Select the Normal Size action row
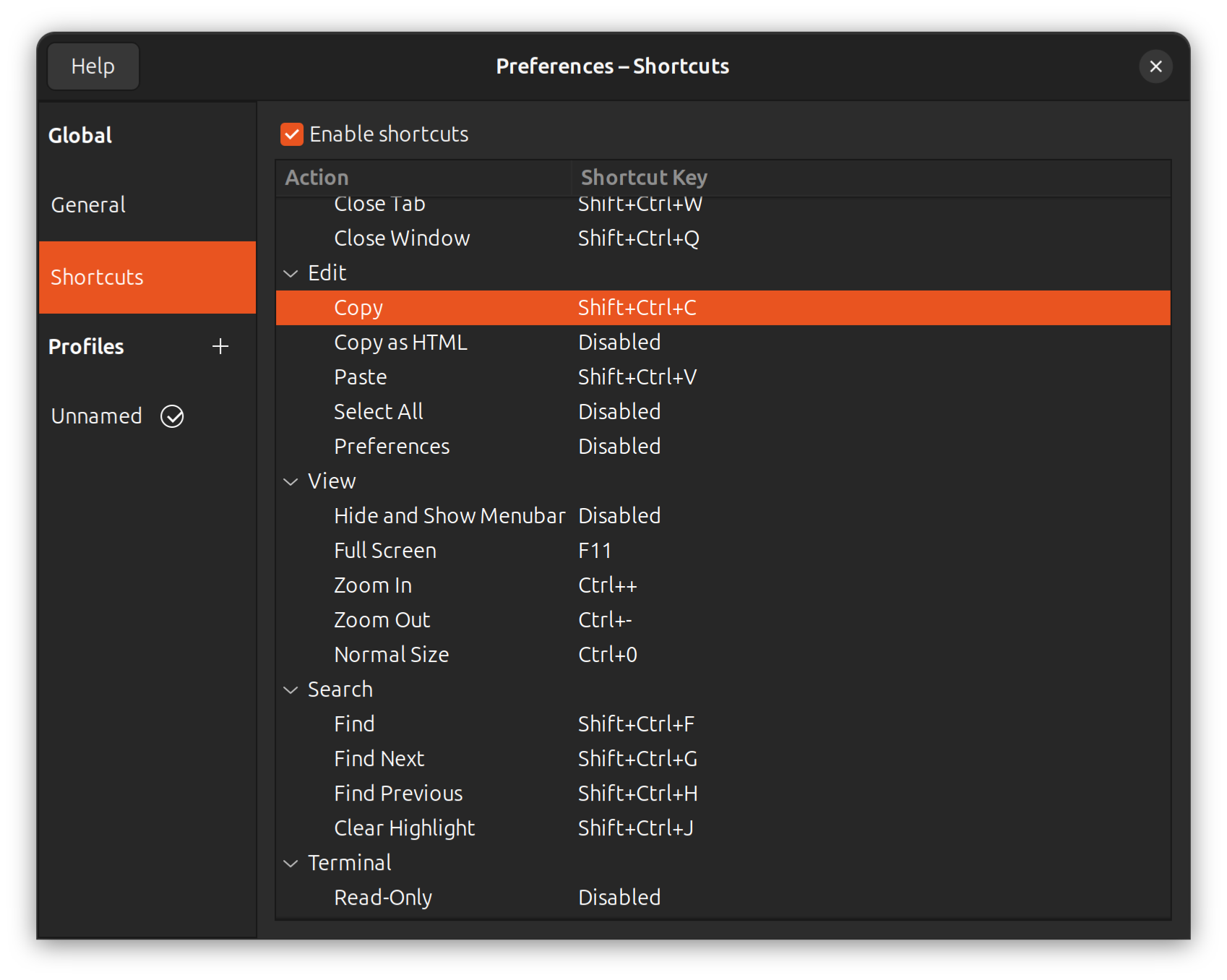Viewport: 1227px width, 980px height. 723,655
